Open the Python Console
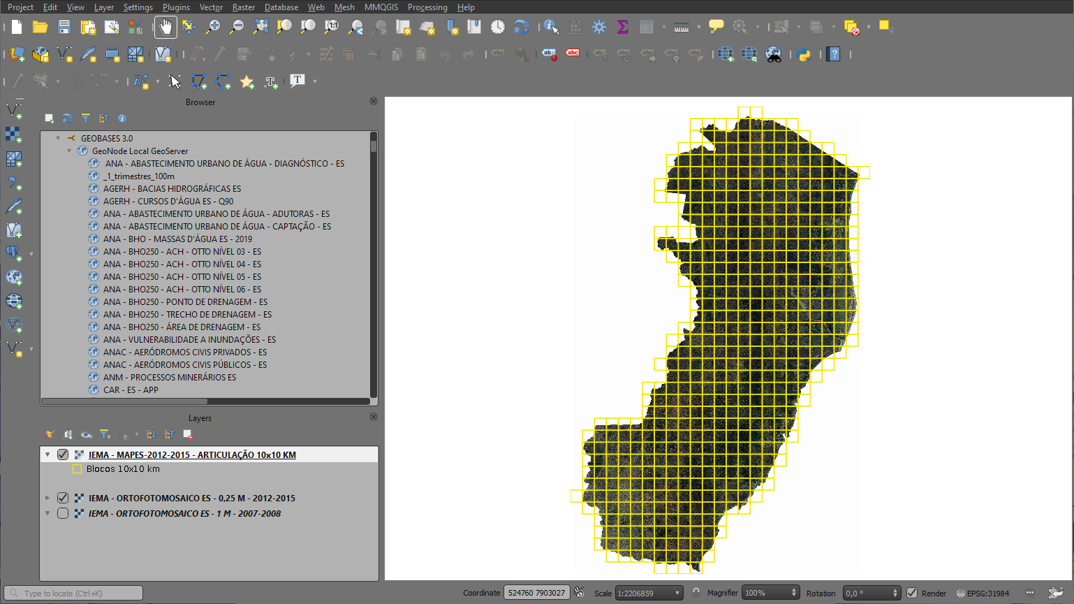Screen dimensions: 1074x604 click(x=804, y=54)
